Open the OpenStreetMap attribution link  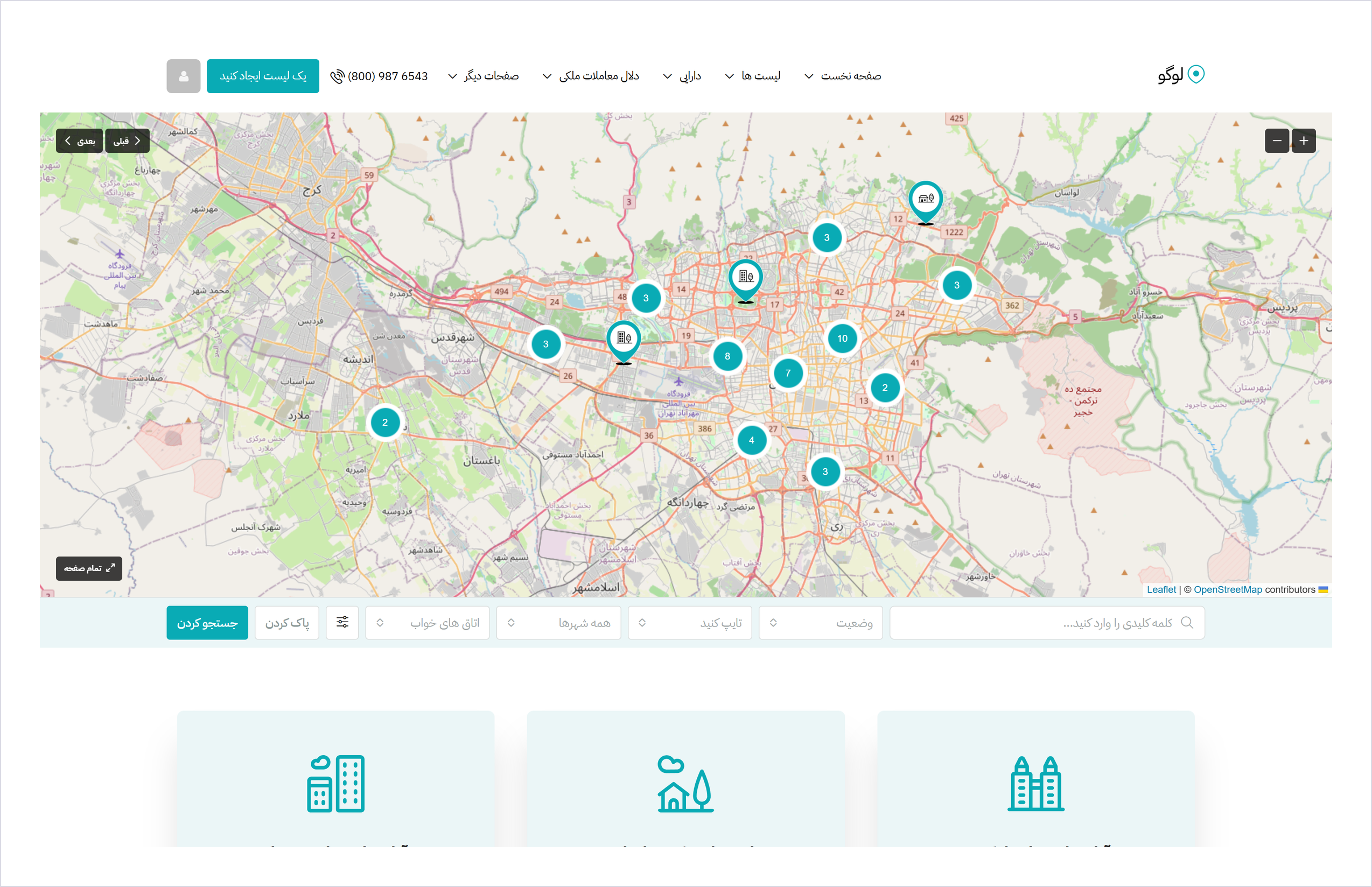pos(1227,590)
